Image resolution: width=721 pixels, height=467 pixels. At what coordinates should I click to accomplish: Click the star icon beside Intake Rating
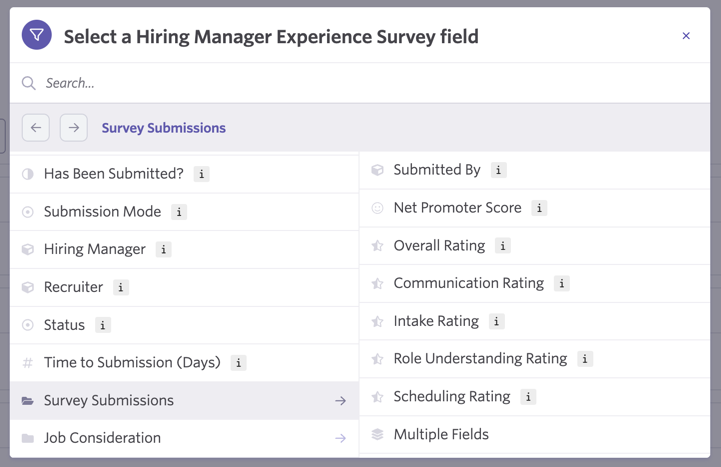[x=377, y=321]
